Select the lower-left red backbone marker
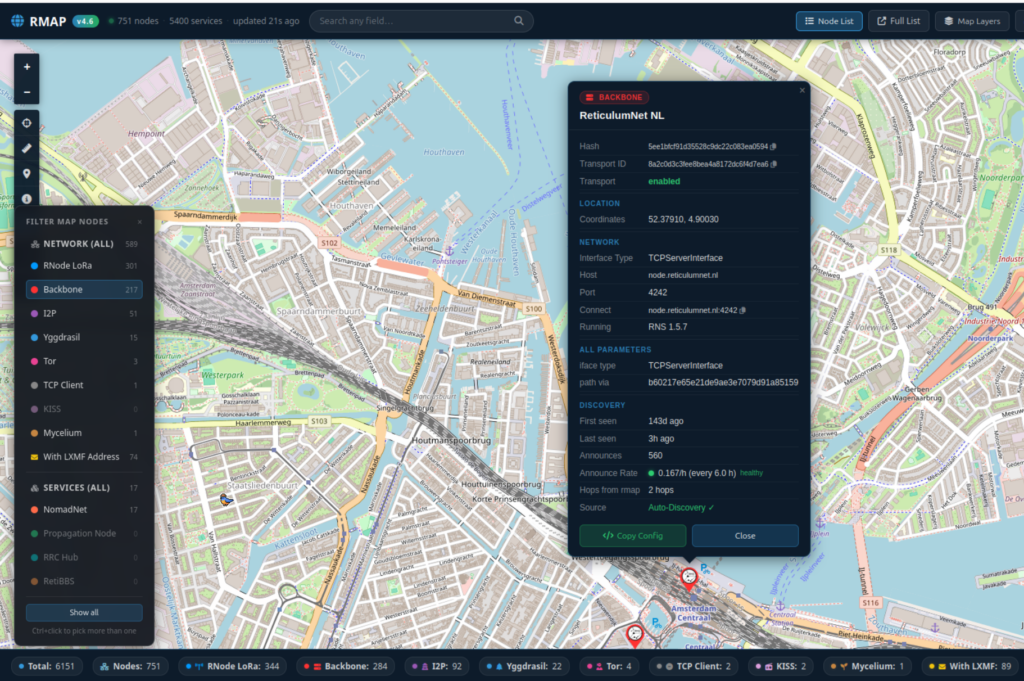The width and height of the screenshot is (1024, 681). [x=635, y=634]
